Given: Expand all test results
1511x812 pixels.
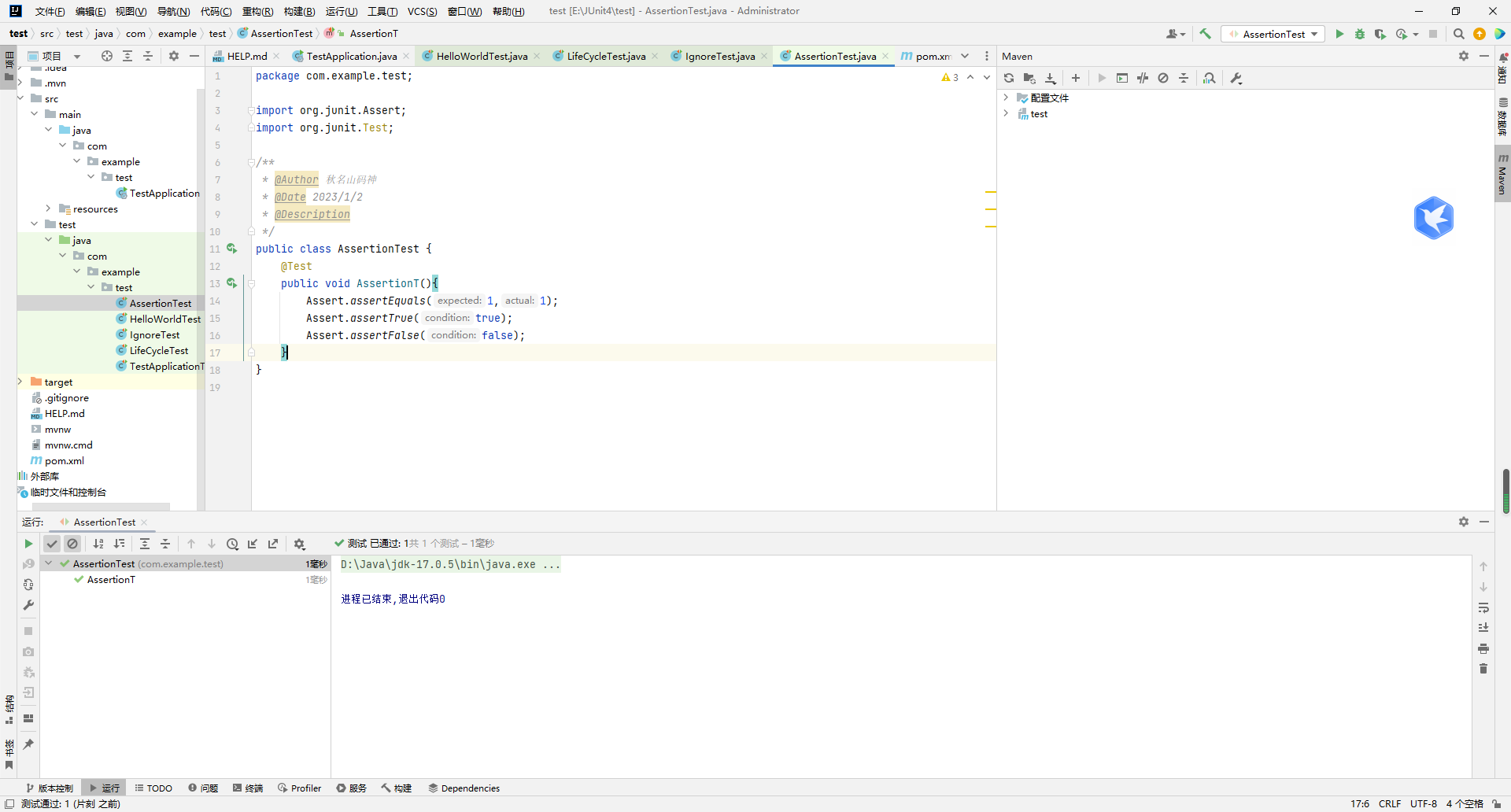Looking at the screenshot, I should point(145,544).
